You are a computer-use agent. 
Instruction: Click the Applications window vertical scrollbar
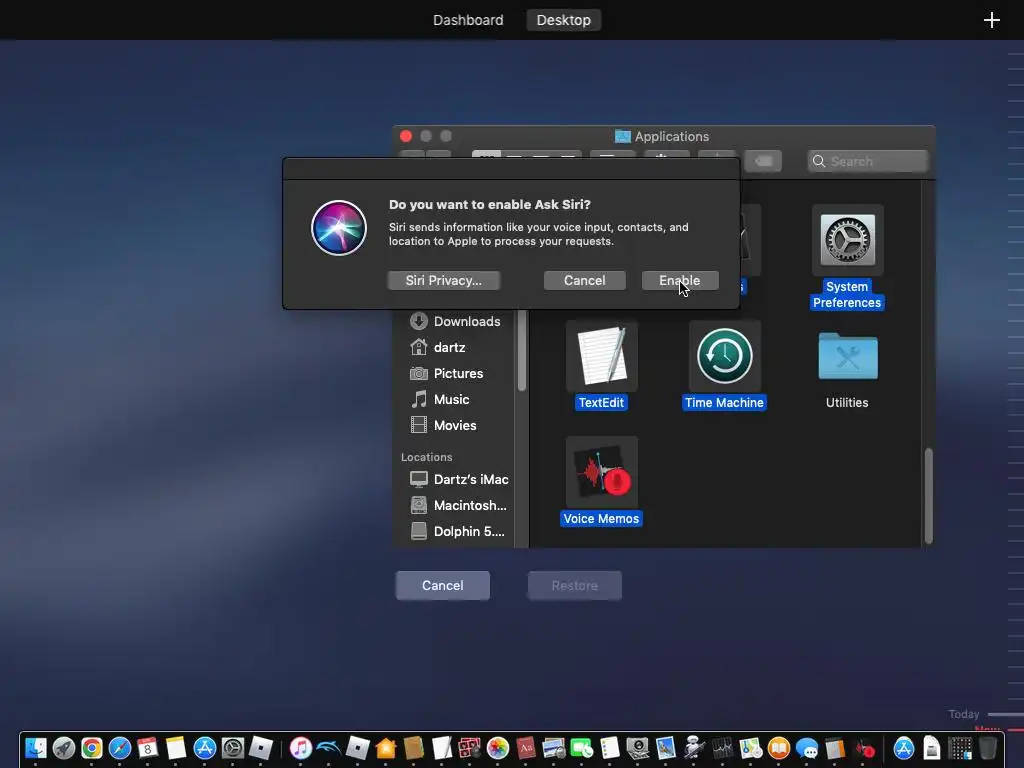pos(928,496)
